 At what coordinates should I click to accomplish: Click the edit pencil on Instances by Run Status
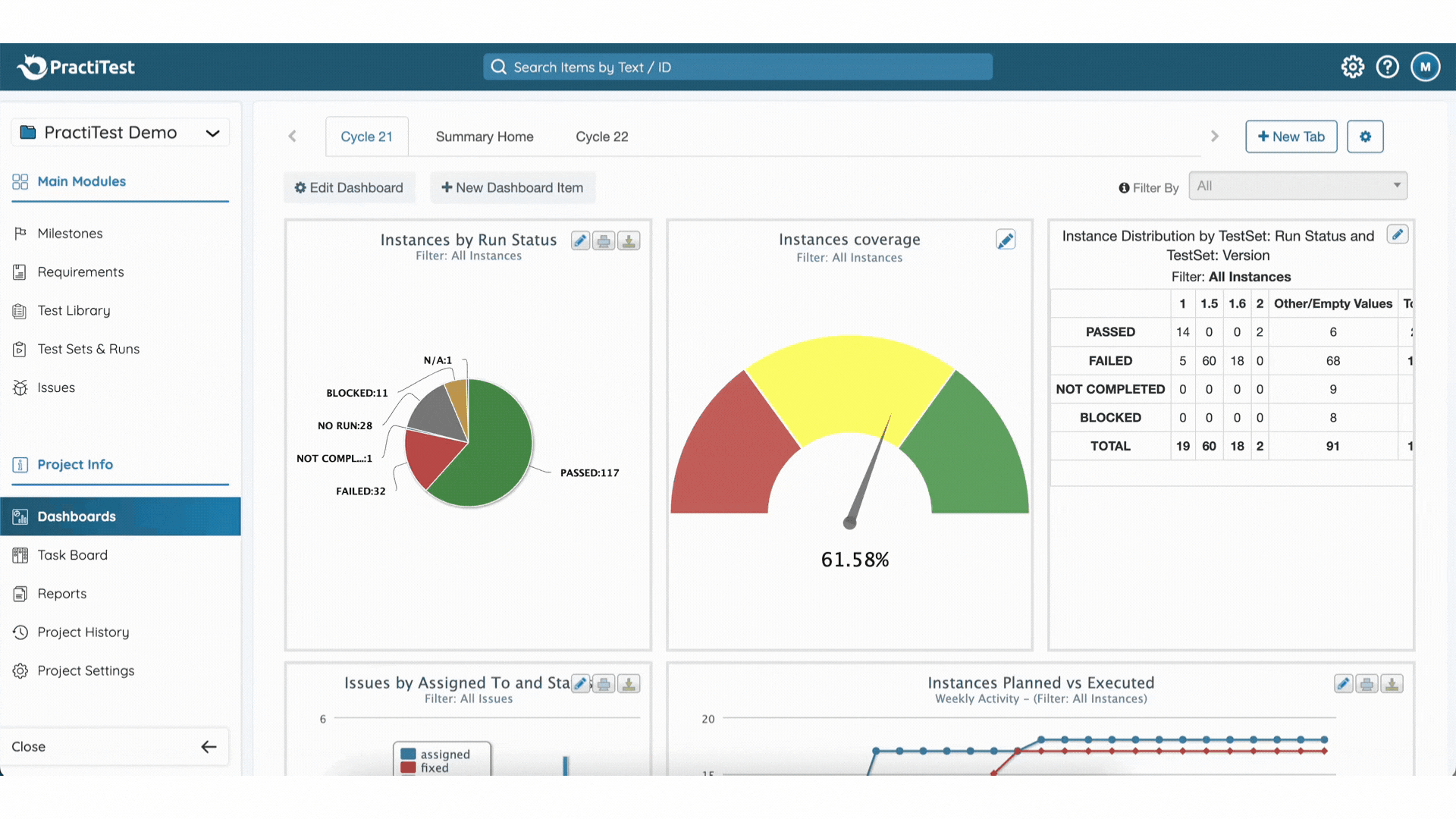(580, 241)
